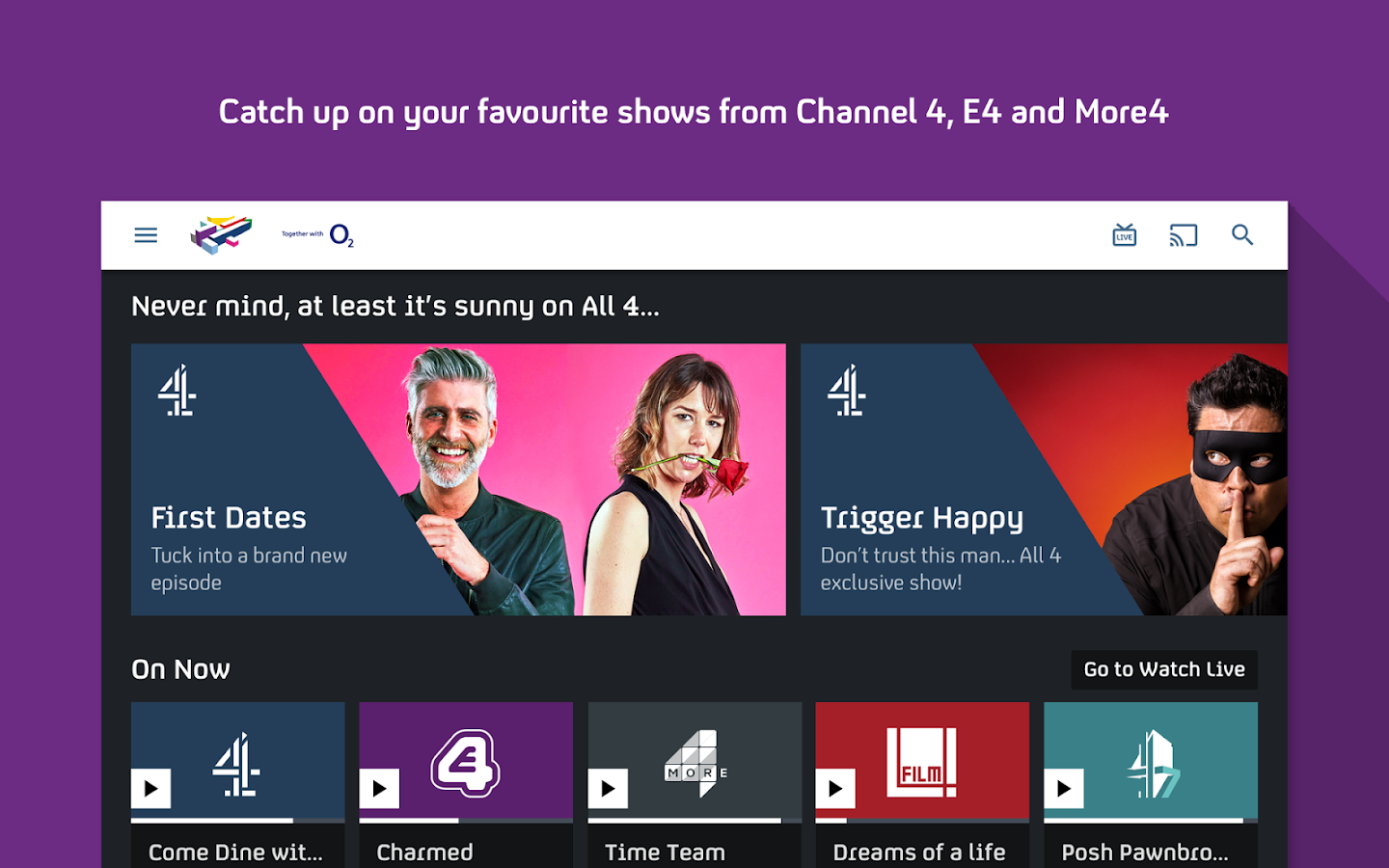
Task: Open the Live TV icon
Action: [1125, 235]
